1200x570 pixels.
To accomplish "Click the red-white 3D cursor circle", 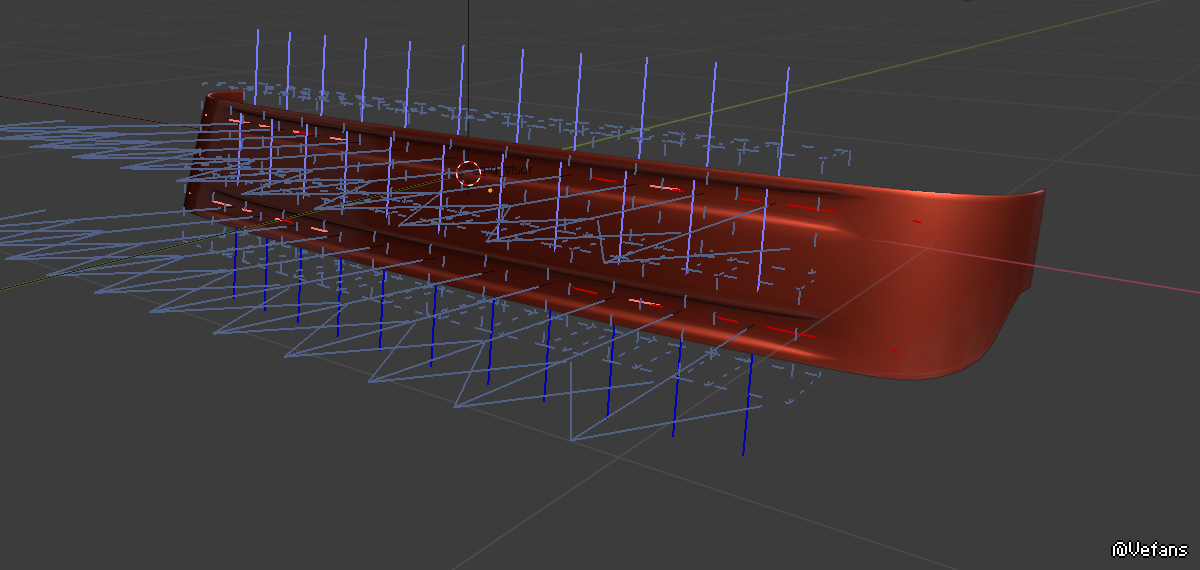I will point(468,173).
